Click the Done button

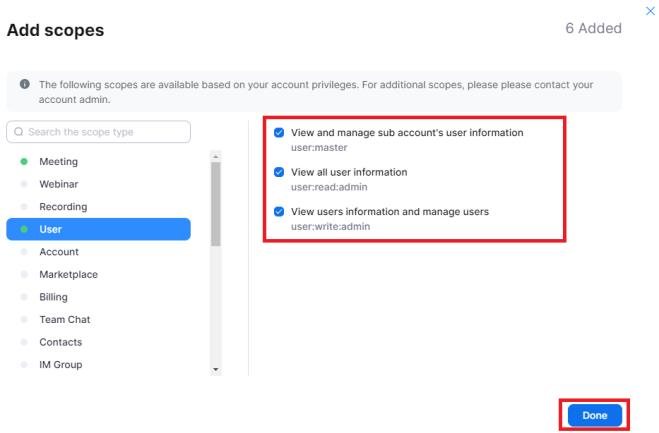(x=594, y=415)
